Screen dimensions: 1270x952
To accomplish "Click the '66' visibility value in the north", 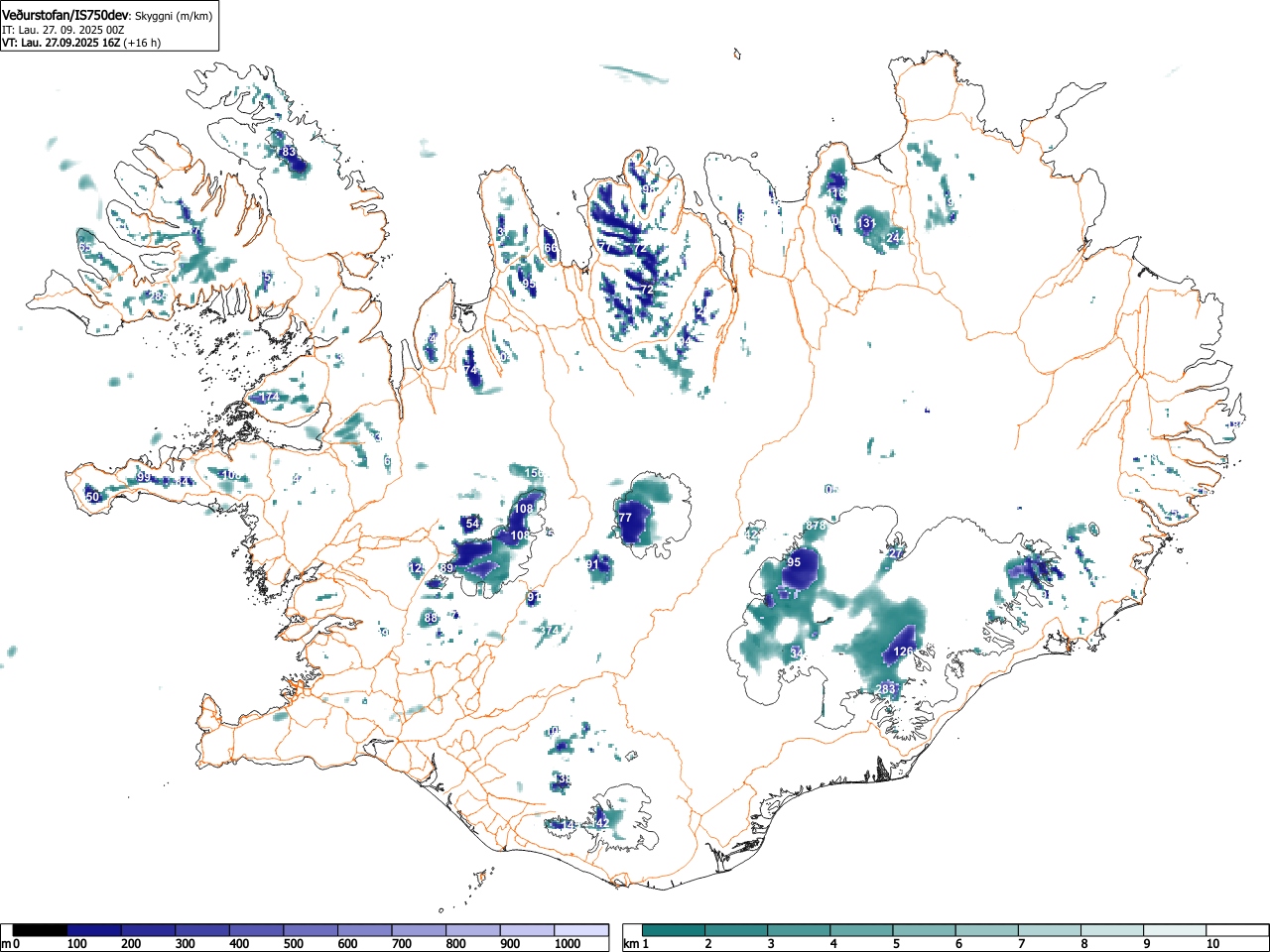I will 551,248.
